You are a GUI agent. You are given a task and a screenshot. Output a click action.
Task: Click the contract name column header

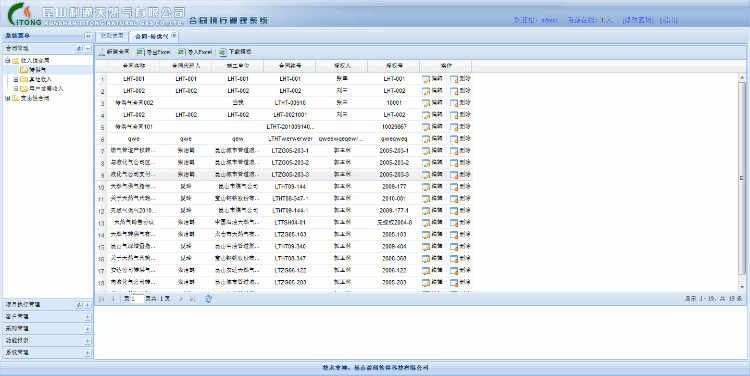coord(134,66)
